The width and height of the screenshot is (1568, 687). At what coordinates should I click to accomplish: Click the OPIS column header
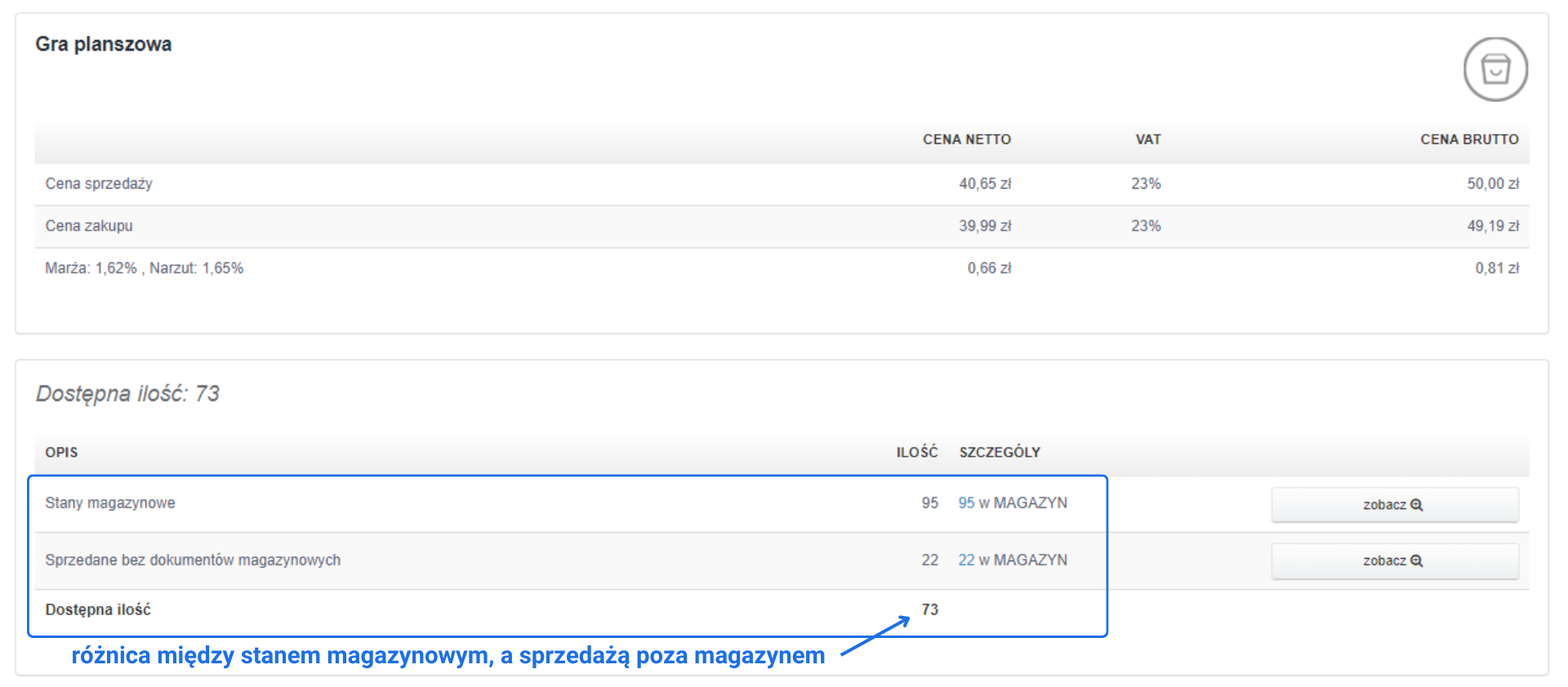61,453
